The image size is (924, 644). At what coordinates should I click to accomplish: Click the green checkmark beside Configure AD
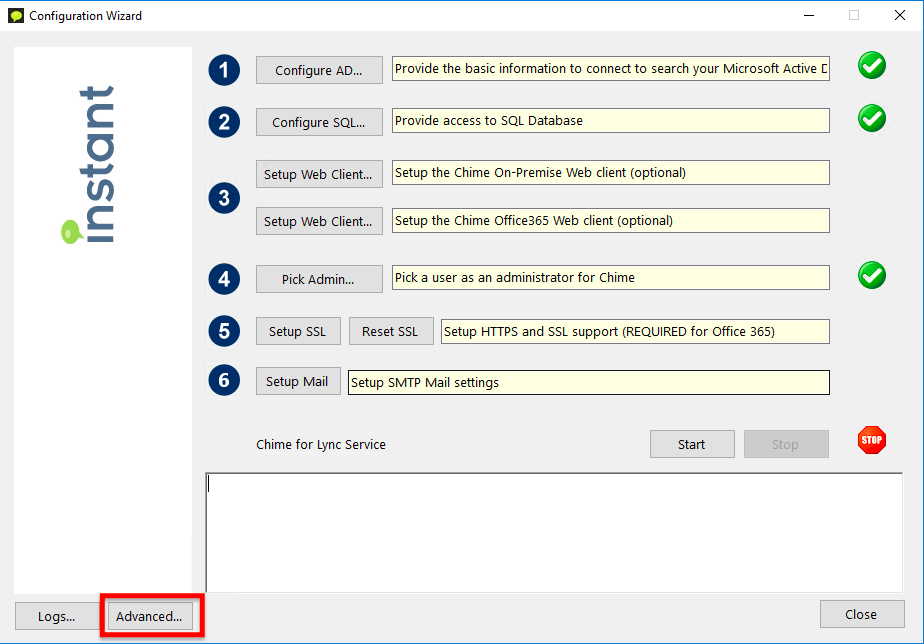[872, 65]
